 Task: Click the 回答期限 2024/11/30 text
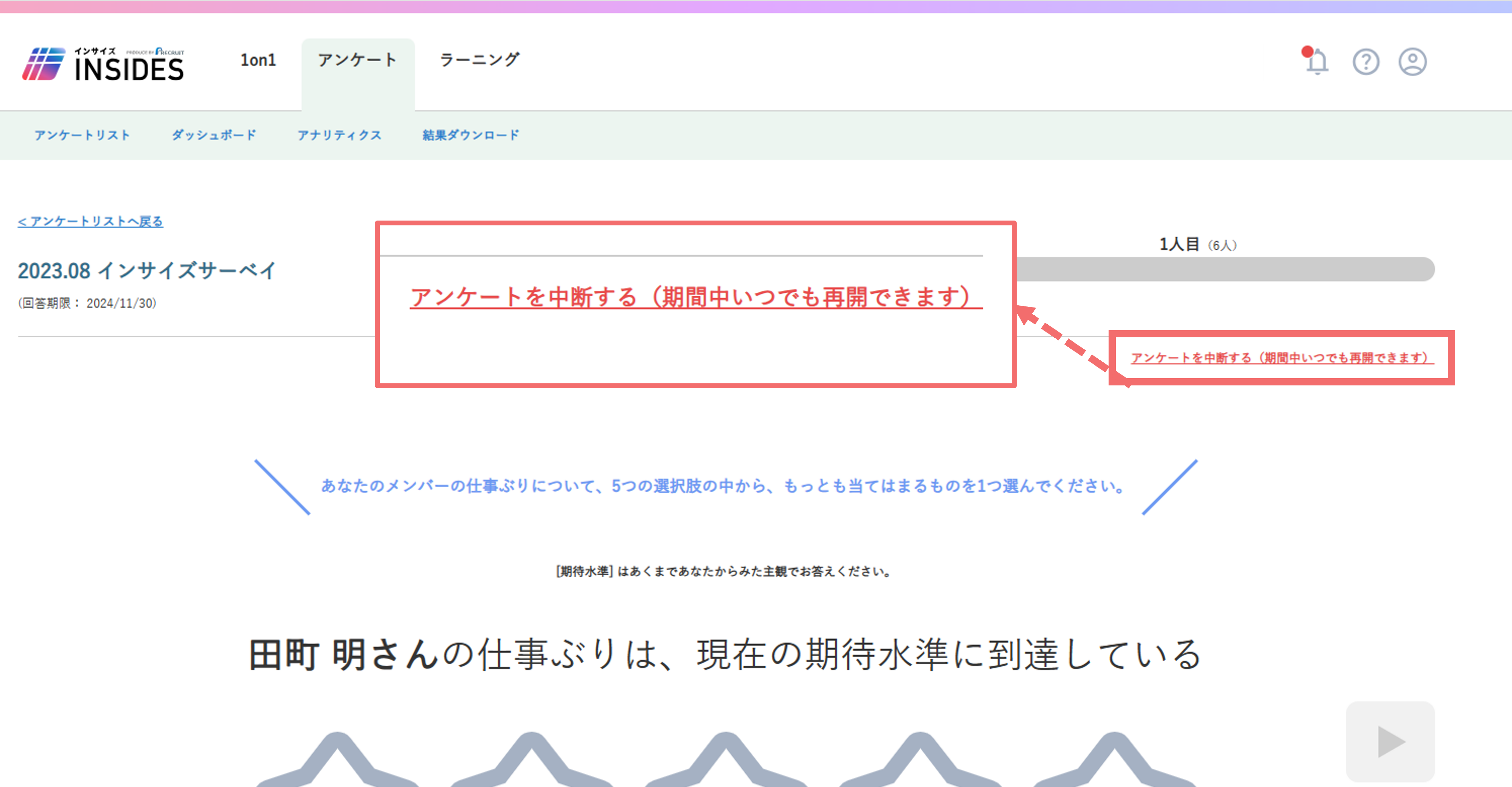tap(87, 303)
